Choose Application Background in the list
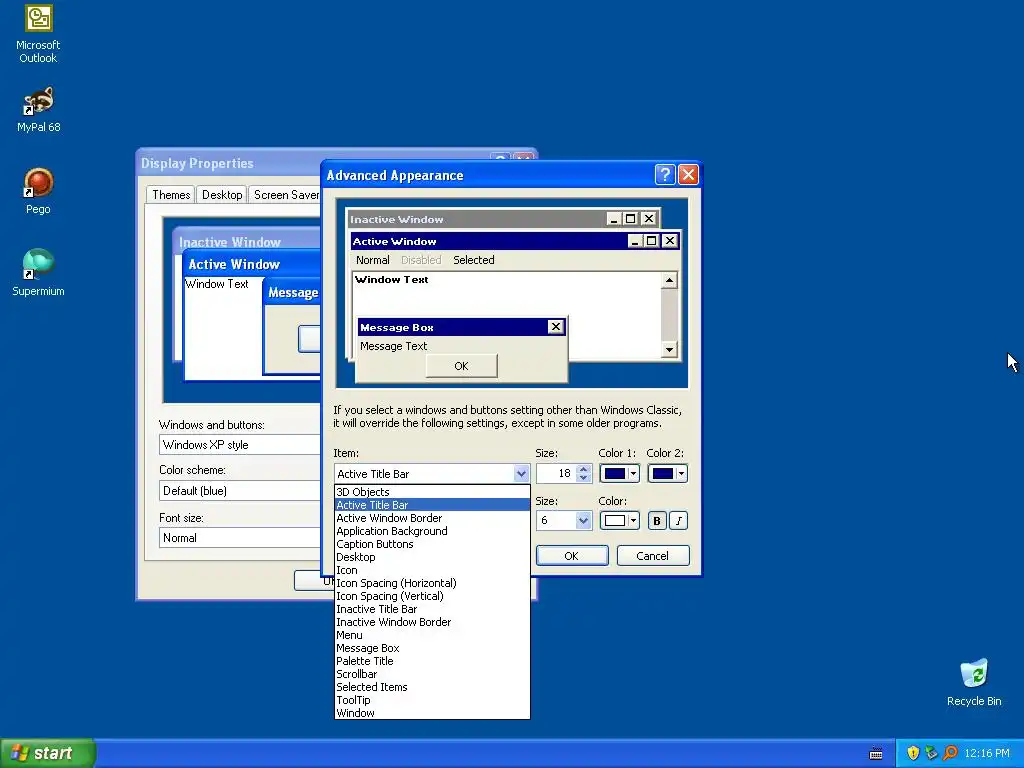This screenshot has width=1024, height=768. (432, 531)
